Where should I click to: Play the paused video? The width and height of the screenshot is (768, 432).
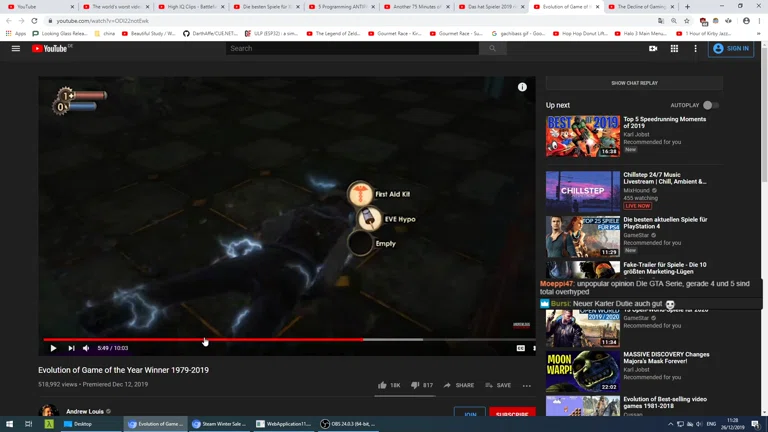point(53,348)
